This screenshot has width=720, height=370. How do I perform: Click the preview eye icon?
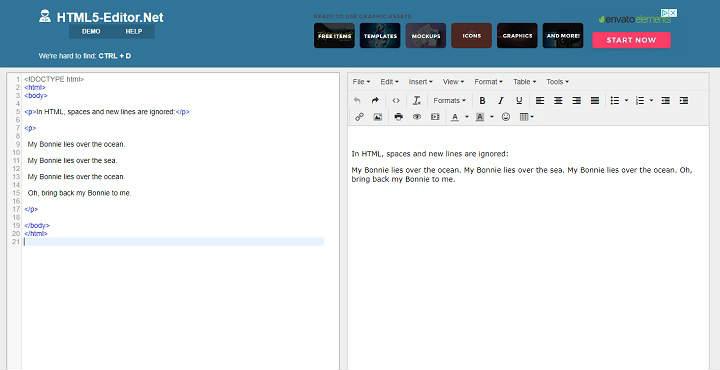coord(417,117)
